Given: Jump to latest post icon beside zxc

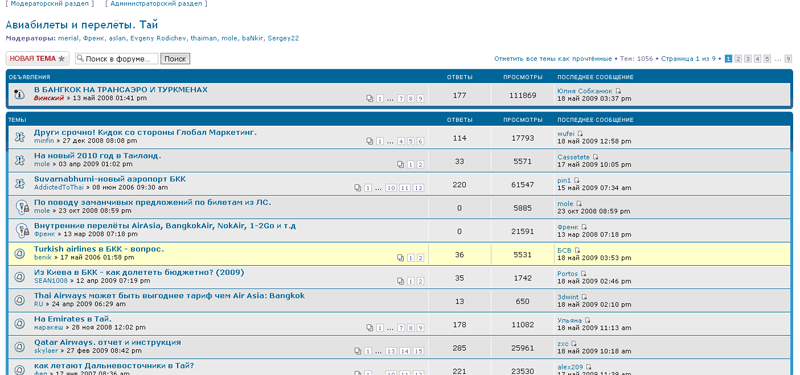Looking at the screenshot, I should (574, 344).
